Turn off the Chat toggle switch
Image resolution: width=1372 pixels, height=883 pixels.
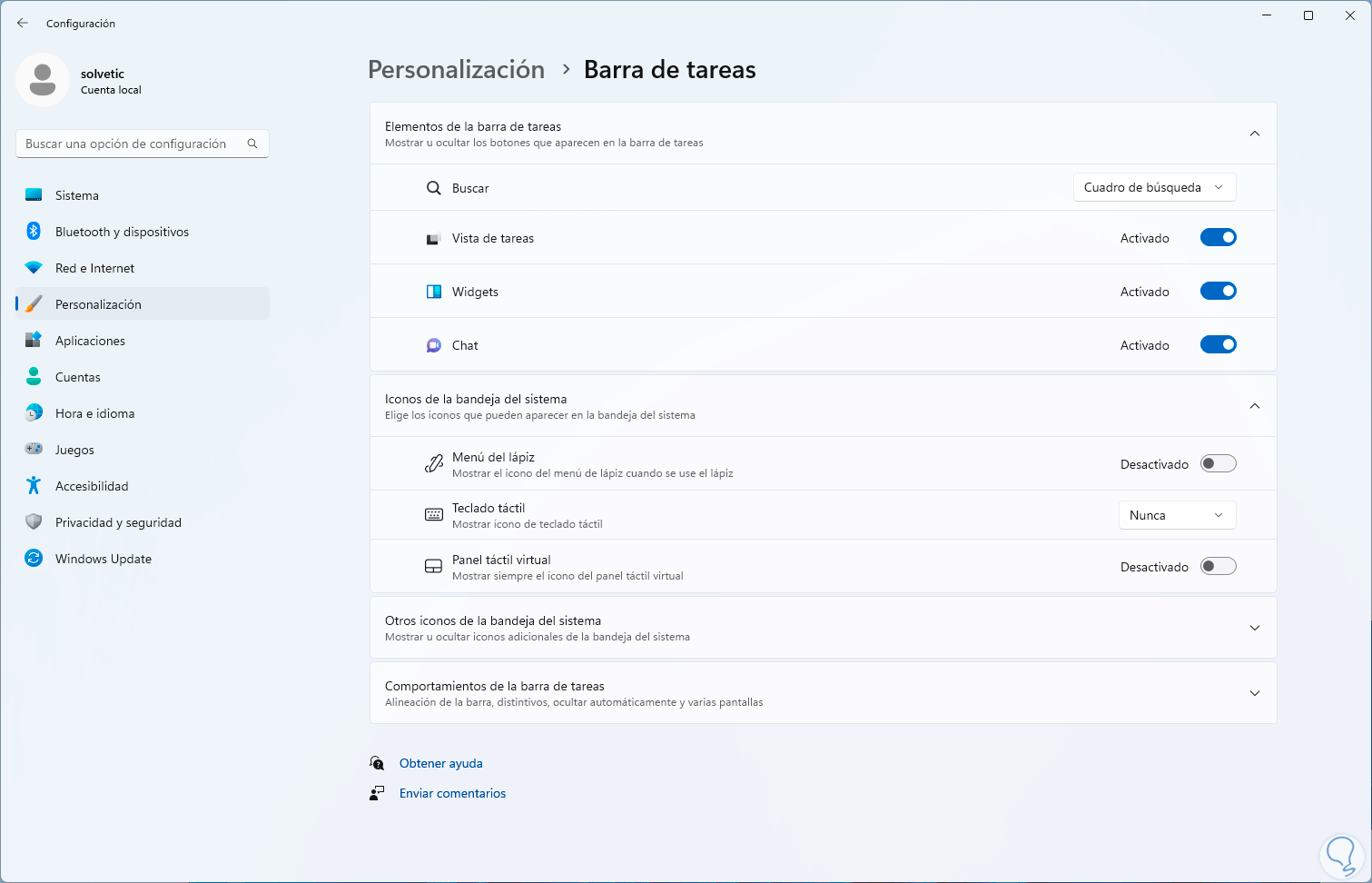click(x=1218, y=345)
